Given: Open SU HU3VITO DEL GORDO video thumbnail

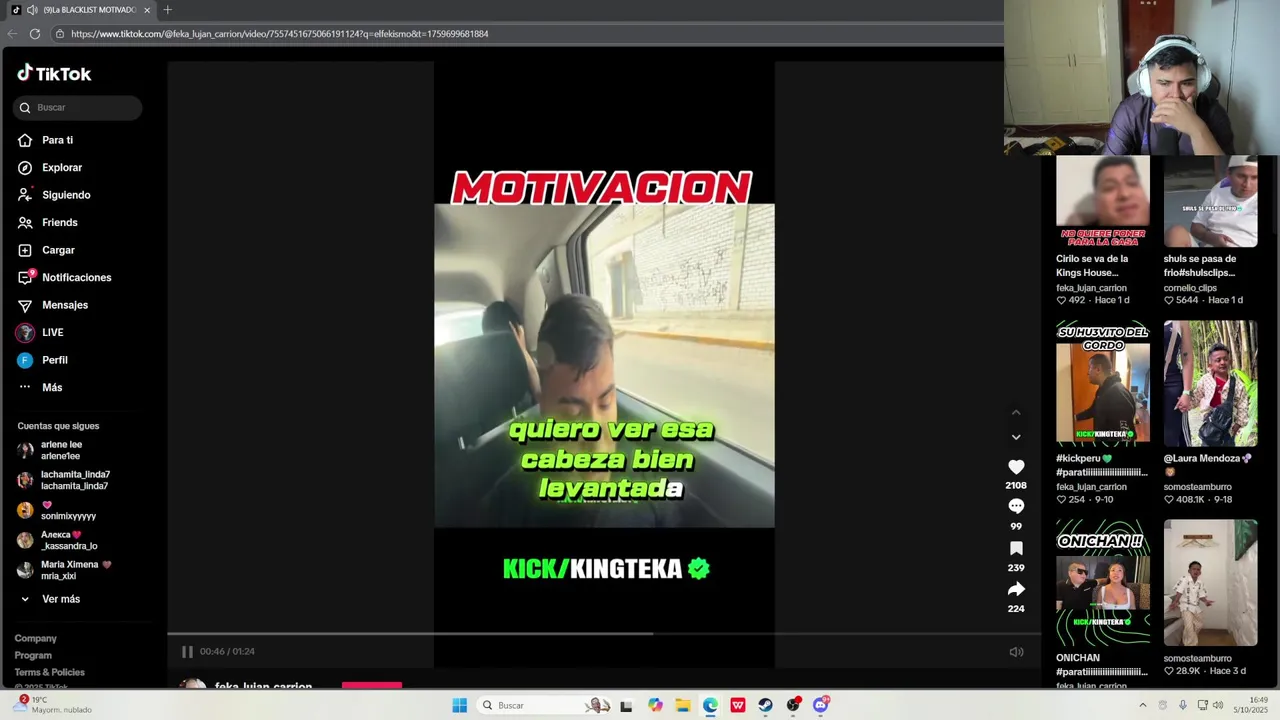Looking at the screenshot, I should point(1103,383).
